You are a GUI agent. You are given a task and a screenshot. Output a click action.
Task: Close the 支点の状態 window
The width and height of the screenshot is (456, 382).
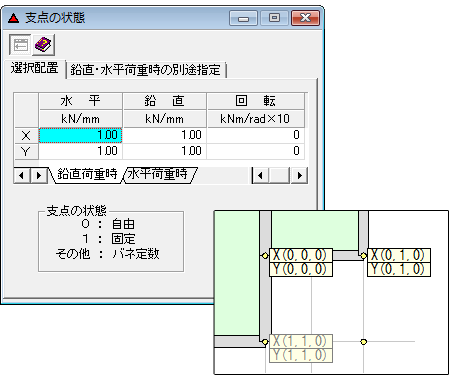[305, 18]
